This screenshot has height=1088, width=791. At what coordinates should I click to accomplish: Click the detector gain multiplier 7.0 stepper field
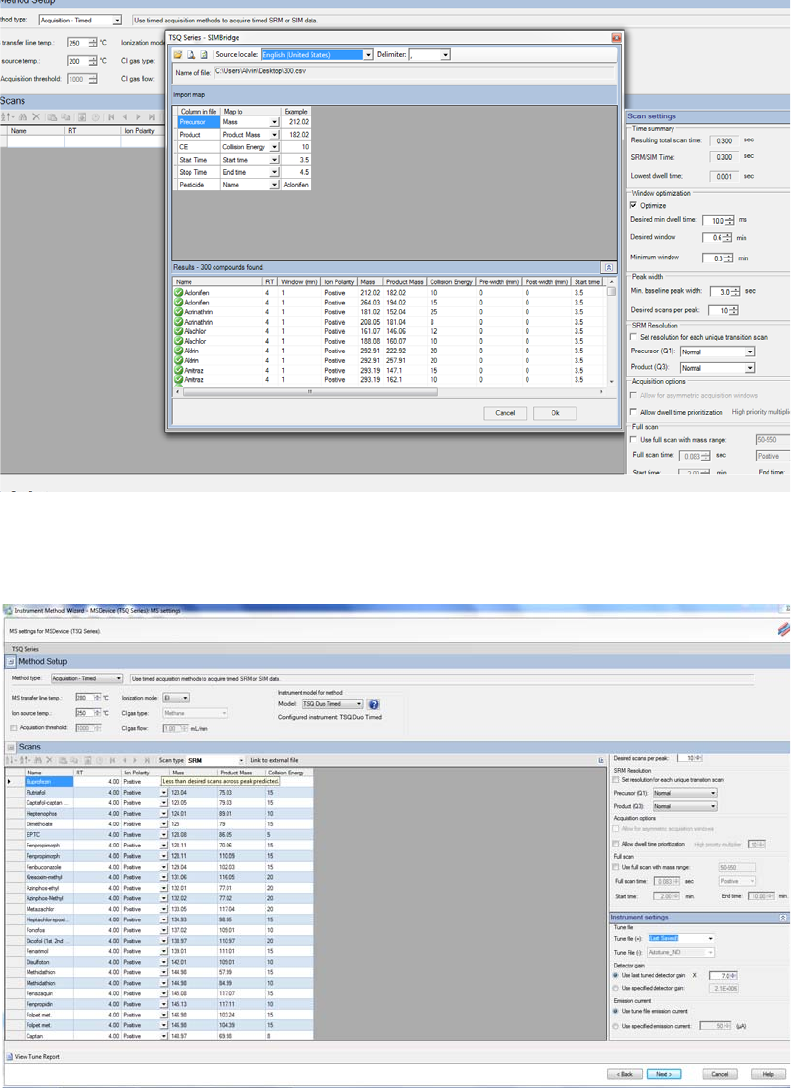[724, 975]
